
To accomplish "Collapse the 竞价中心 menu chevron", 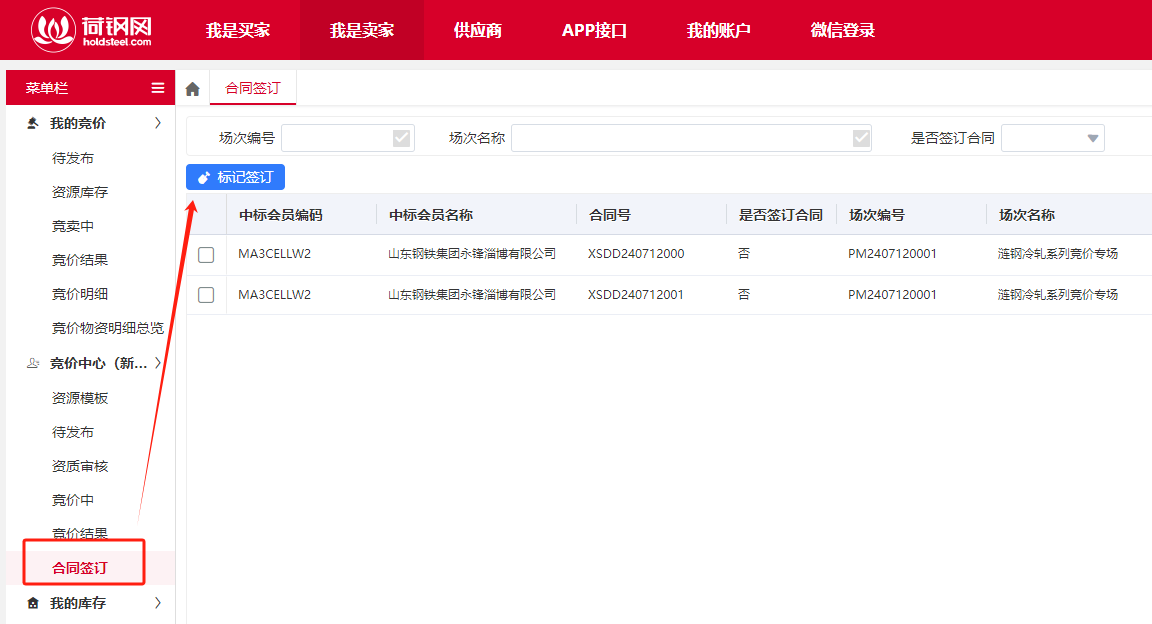I will pyautogui.click(x=158, y=363).
